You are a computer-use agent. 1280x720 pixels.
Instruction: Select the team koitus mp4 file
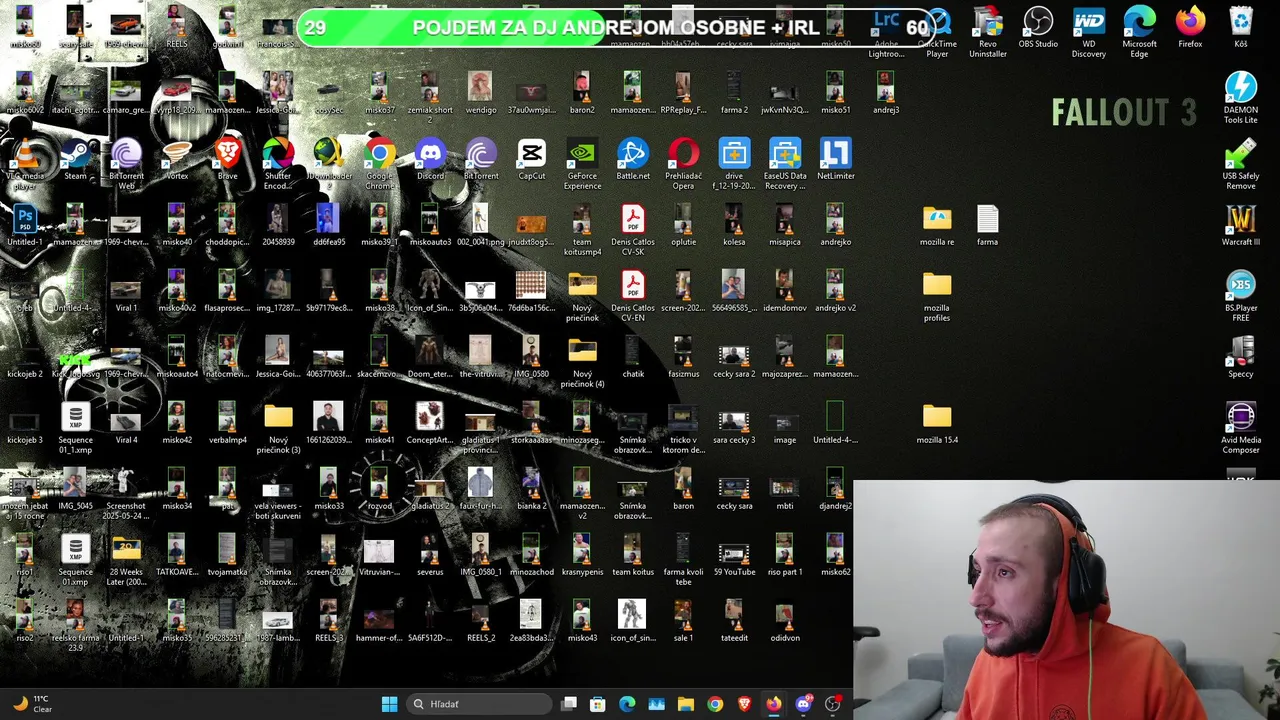(582, 229)
